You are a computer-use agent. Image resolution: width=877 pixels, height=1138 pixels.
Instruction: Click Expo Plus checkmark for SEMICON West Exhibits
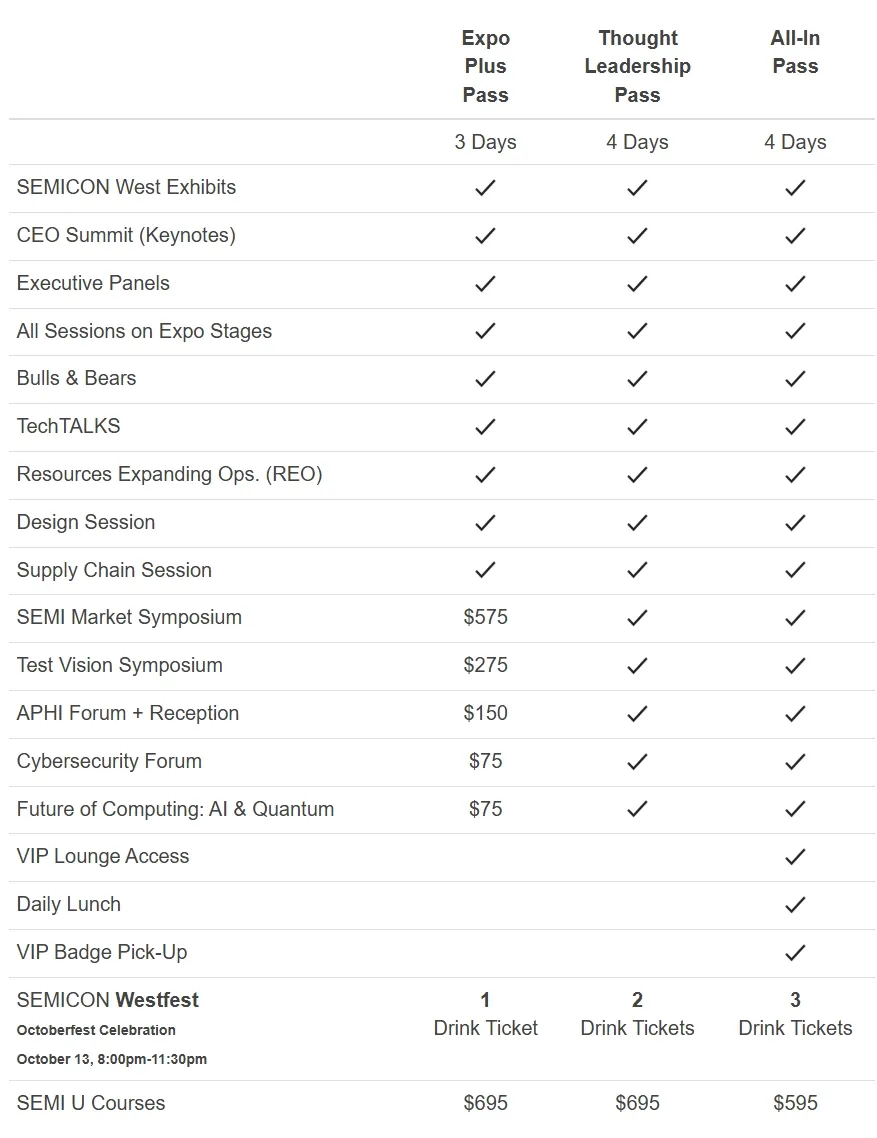(485, 188)
